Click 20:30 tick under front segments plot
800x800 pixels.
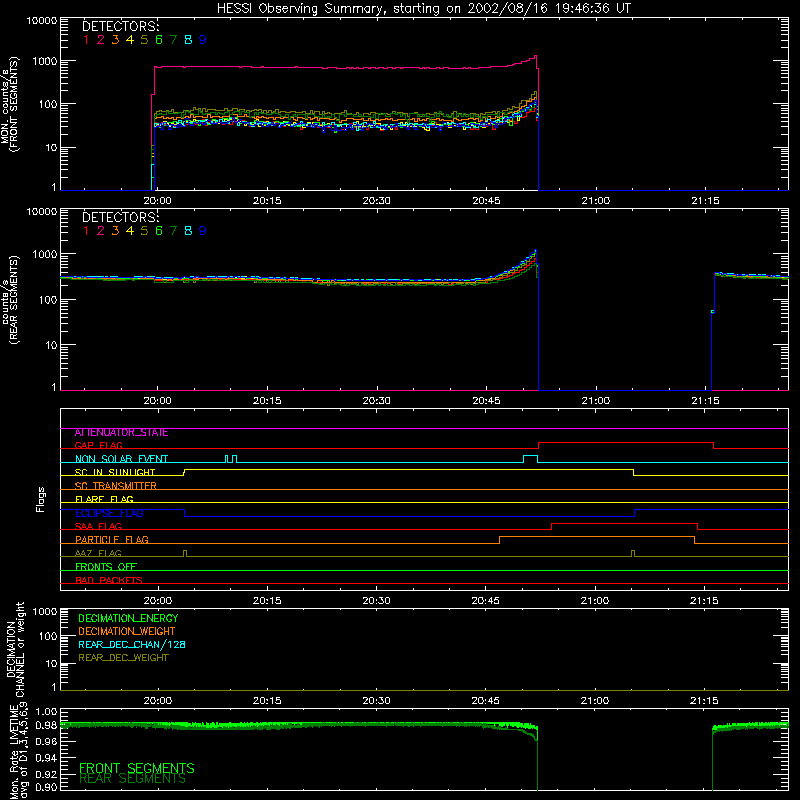(x=377, y=201)
